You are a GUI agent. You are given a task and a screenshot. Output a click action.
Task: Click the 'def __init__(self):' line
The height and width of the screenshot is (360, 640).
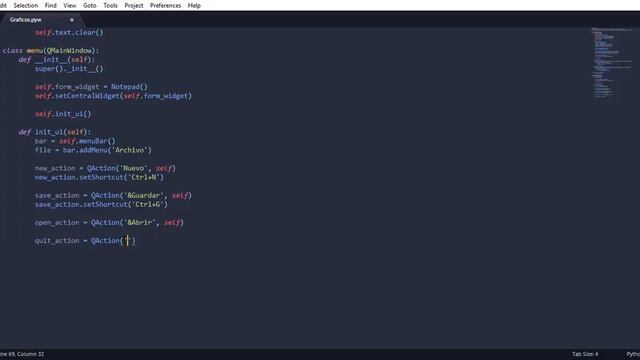pos(57,60)
